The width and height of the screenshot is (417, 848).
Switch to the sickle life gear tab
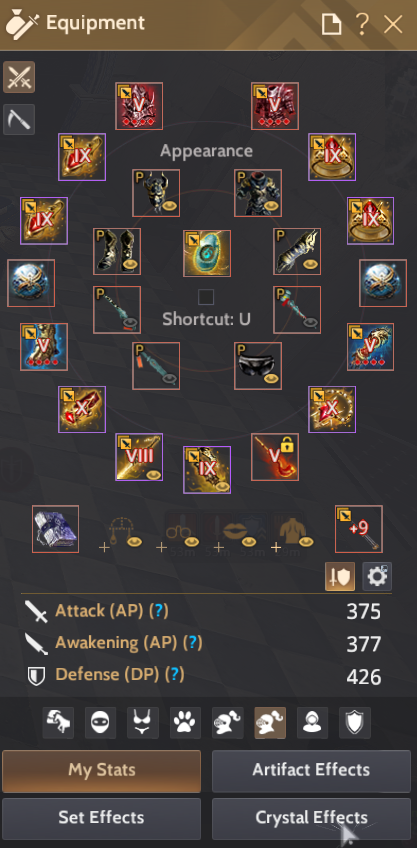19,120
